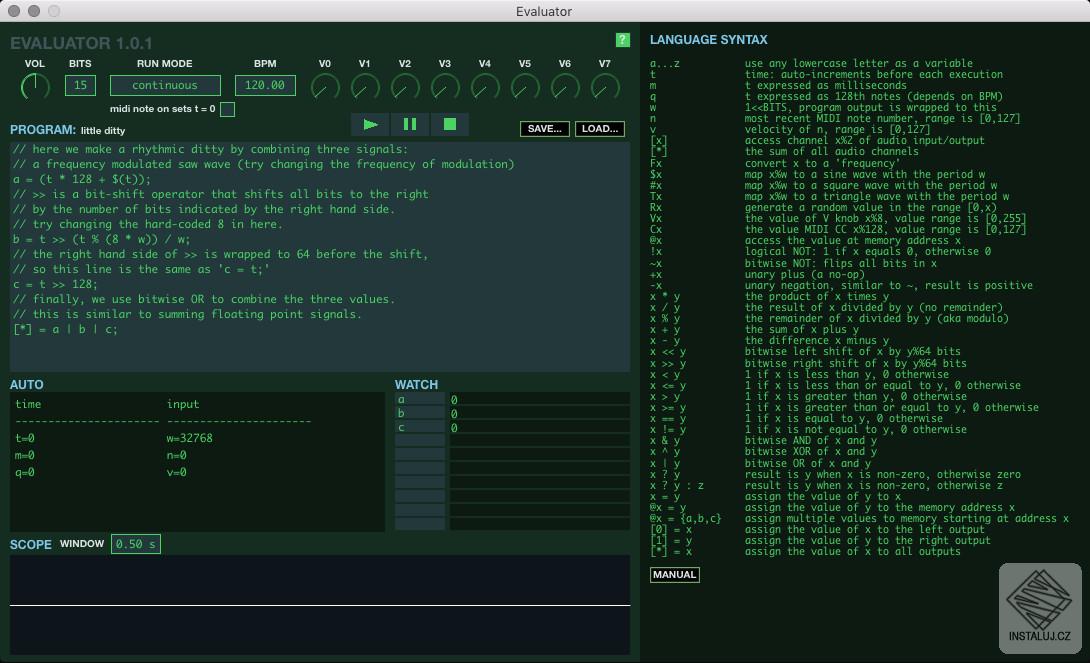The image size is (1090, 663).
Task: Toggle the midi note on sets t=0 checkbox
Action: click(227, 109)
